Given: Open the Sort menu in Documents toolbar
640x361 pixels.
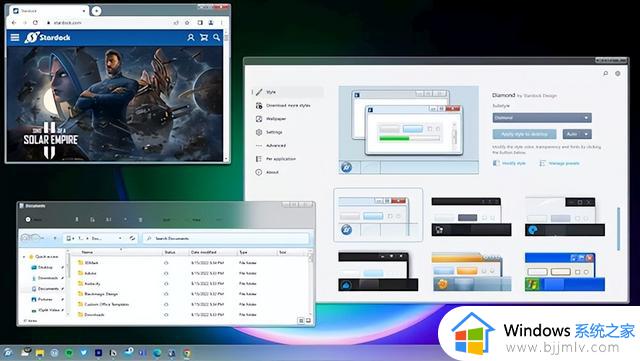Looking at the screenshot, I should [x=167, y=220].
